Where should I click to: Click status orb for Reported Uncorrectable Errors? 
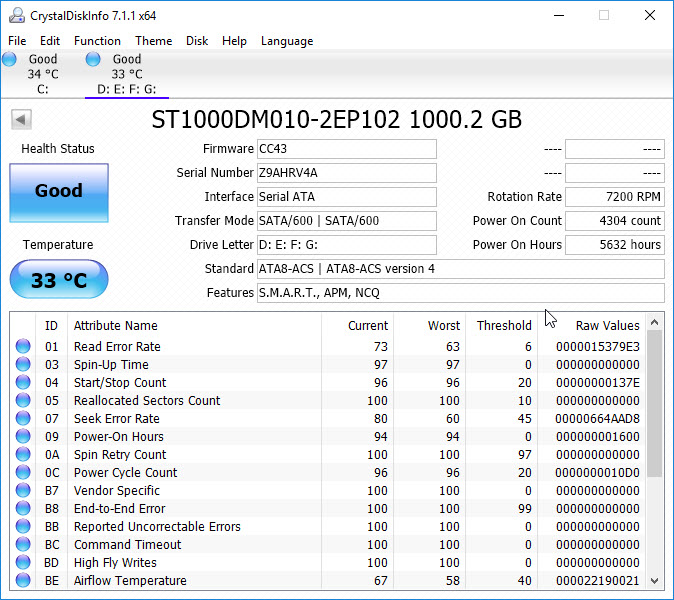tap(23, 527)
